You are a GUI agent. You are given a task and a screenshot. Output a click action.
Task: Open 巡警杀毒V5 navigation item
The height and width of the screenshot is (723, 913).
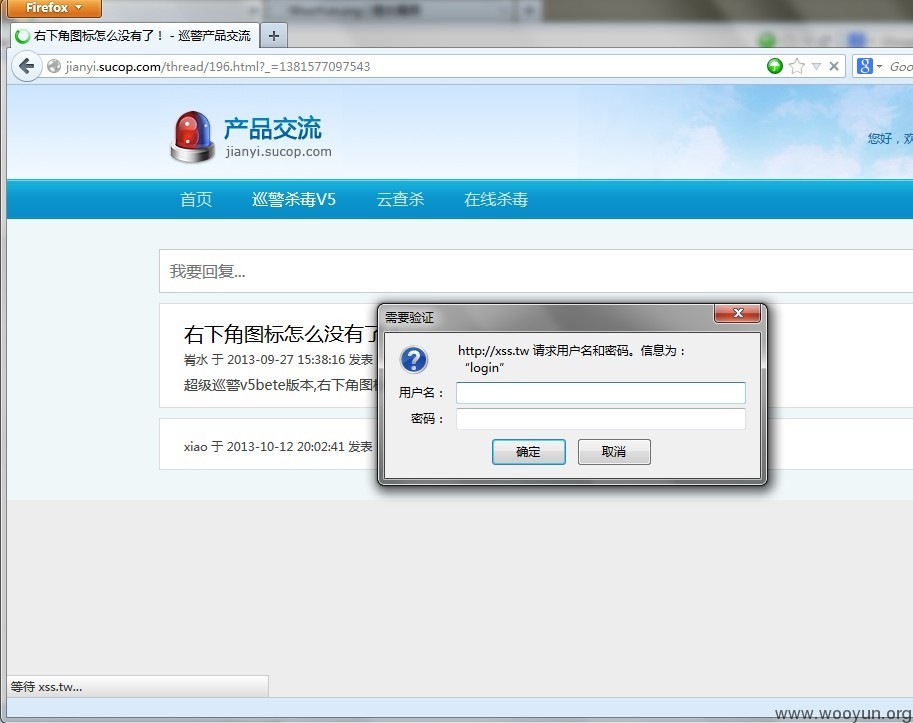coord(294,200)
